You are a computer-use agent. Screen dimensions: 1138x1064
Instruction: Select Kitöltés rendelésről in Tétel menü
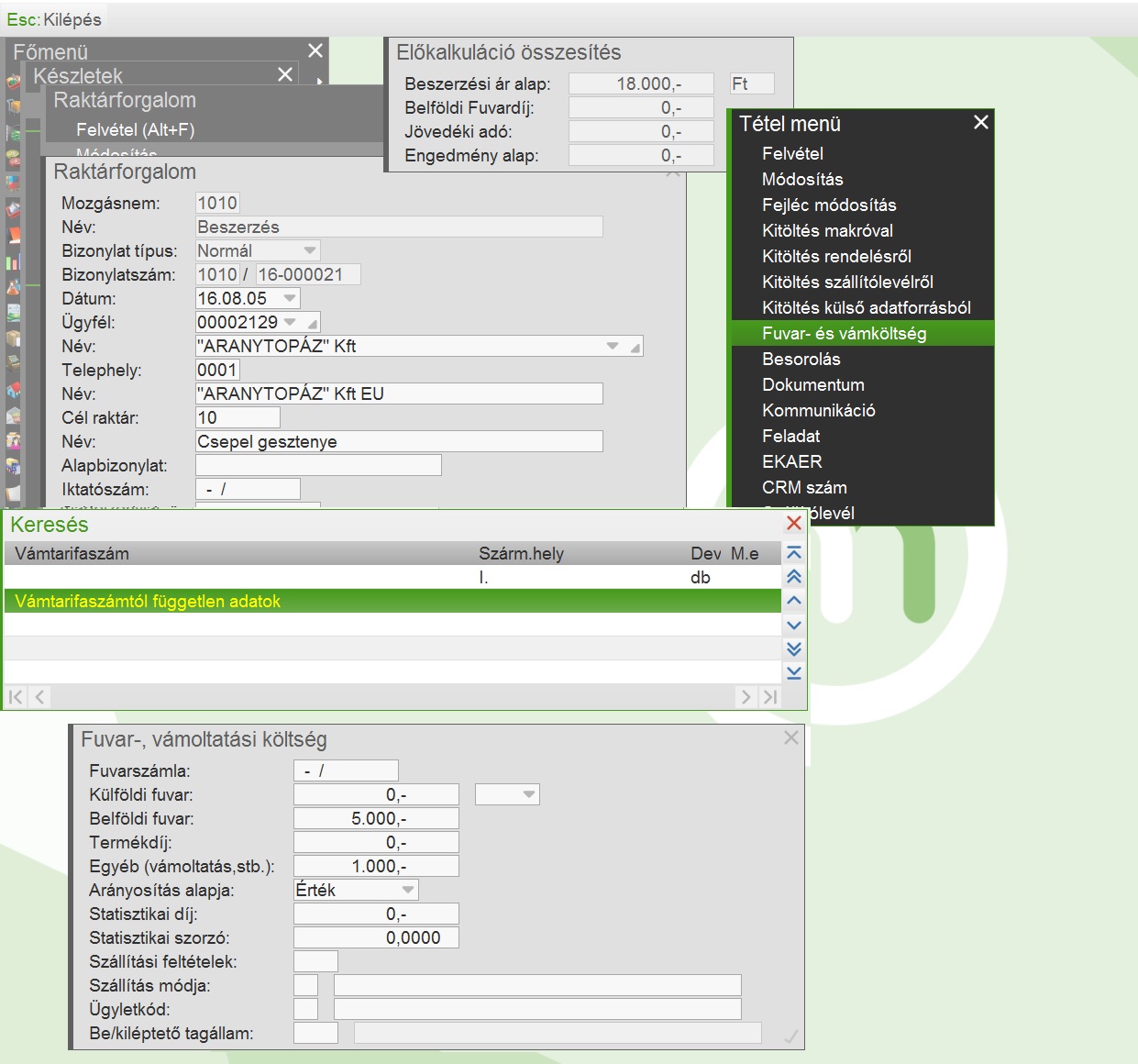tap(836, 257)
